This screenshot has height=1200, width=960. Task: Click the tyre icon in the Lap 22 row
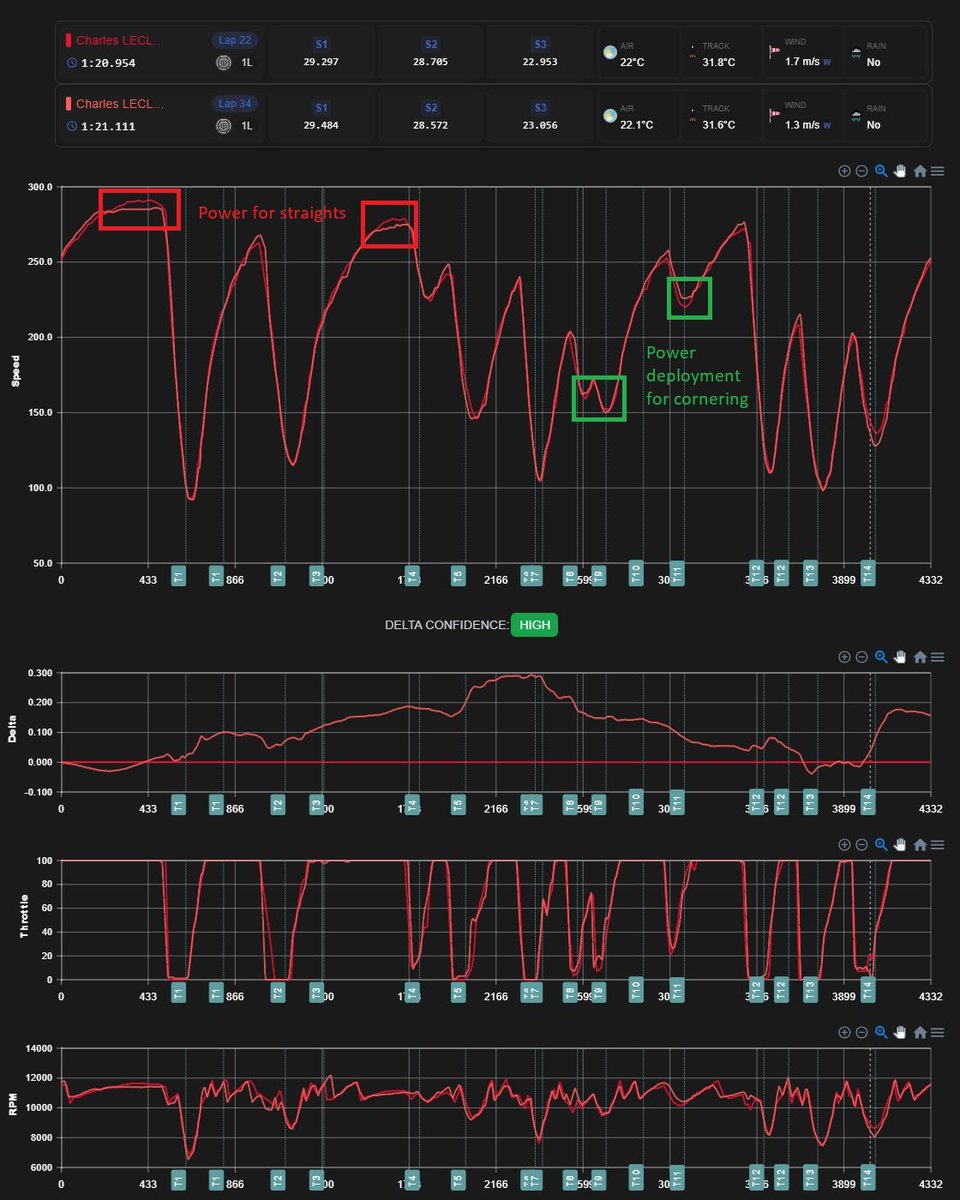coord(224,63)
